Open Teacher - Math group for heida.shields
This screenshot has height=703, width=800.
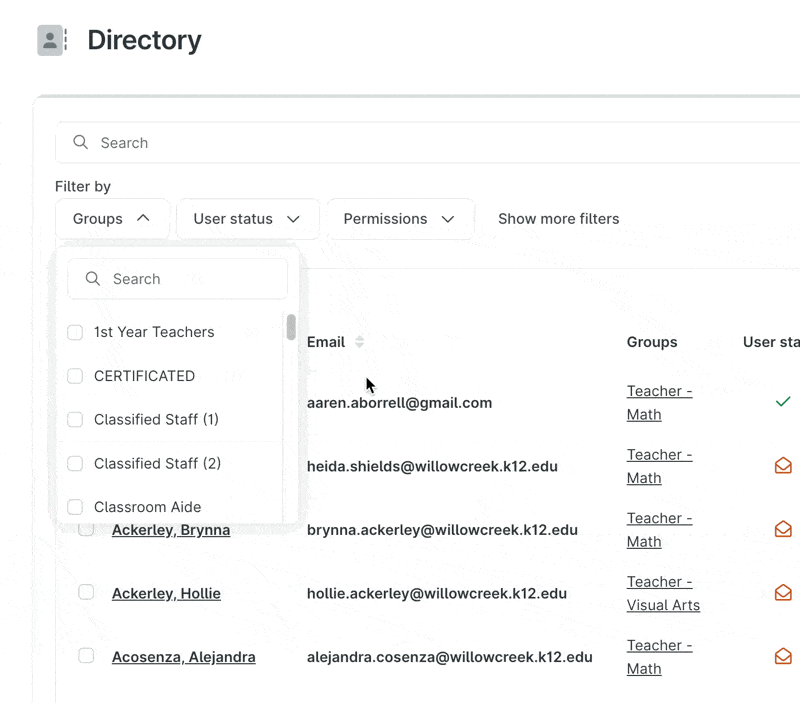(659, 466)
